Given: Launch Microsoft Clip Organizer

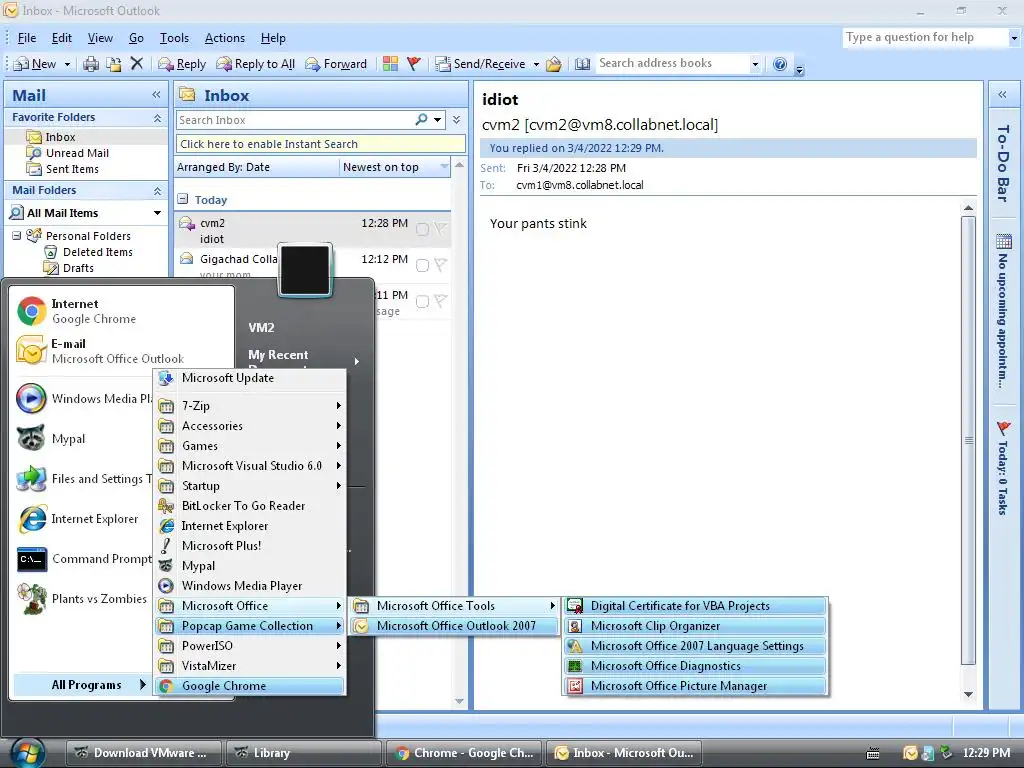Looking at the screenshot, I should 696,626.
